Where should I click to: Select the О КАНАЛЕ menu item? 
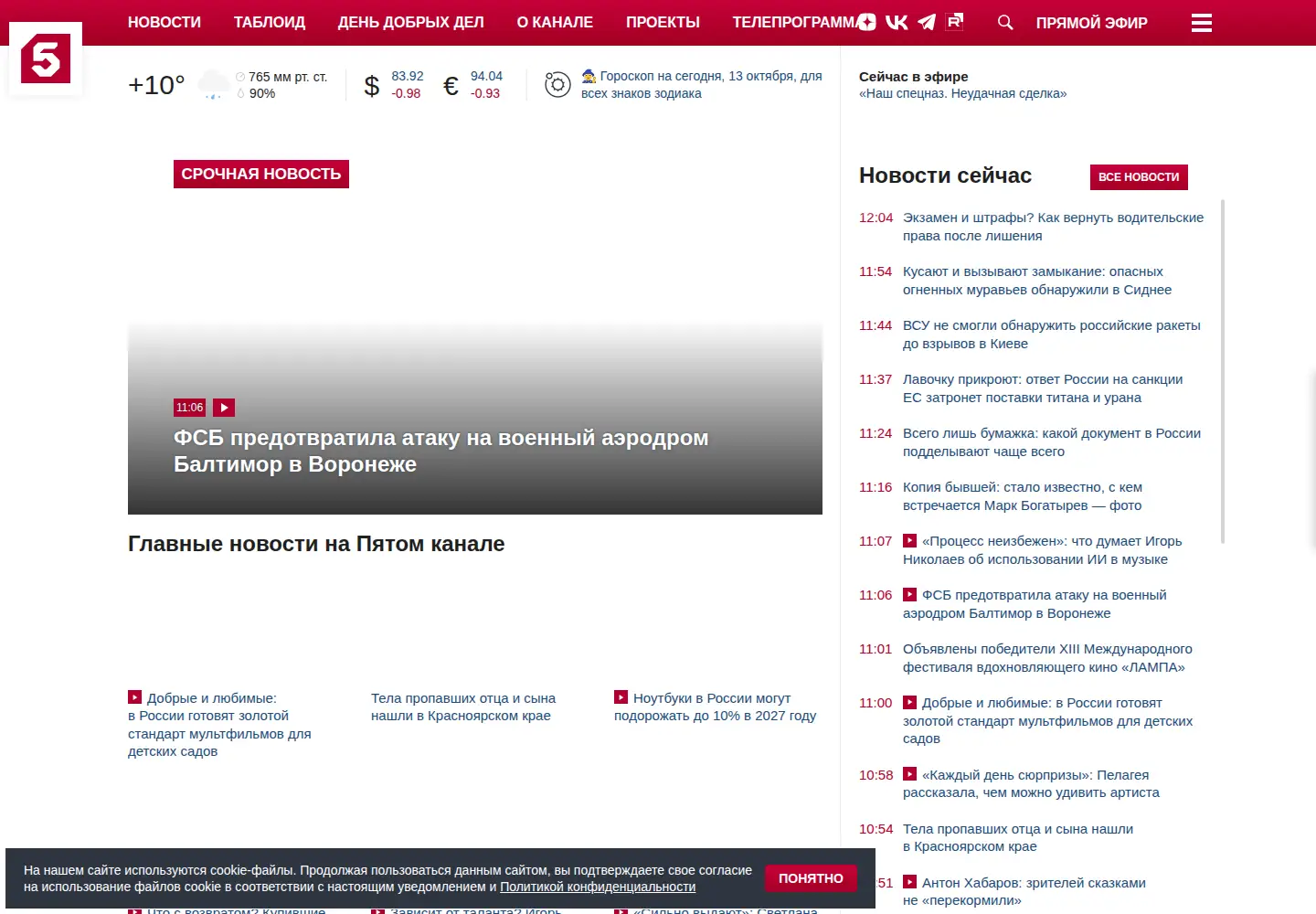(555, 22)
